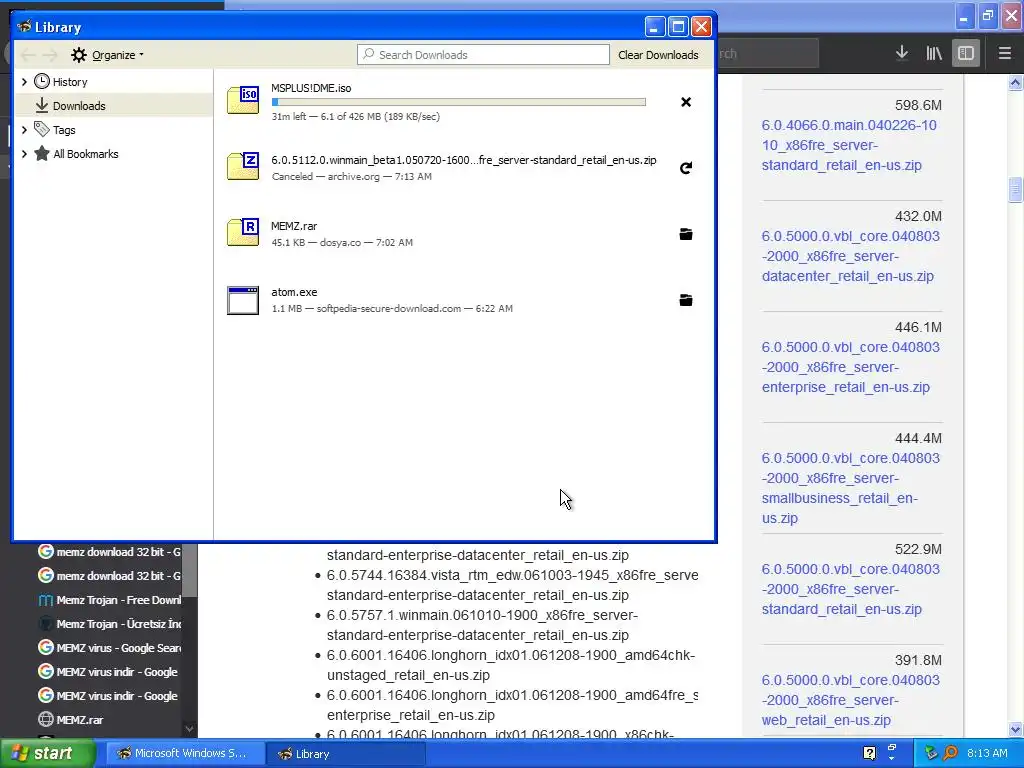Image resolution: width=1024 pixels, height=768 pixels.
Task: Open the Firefox hamburger menu
Action: coord(1004,53)
